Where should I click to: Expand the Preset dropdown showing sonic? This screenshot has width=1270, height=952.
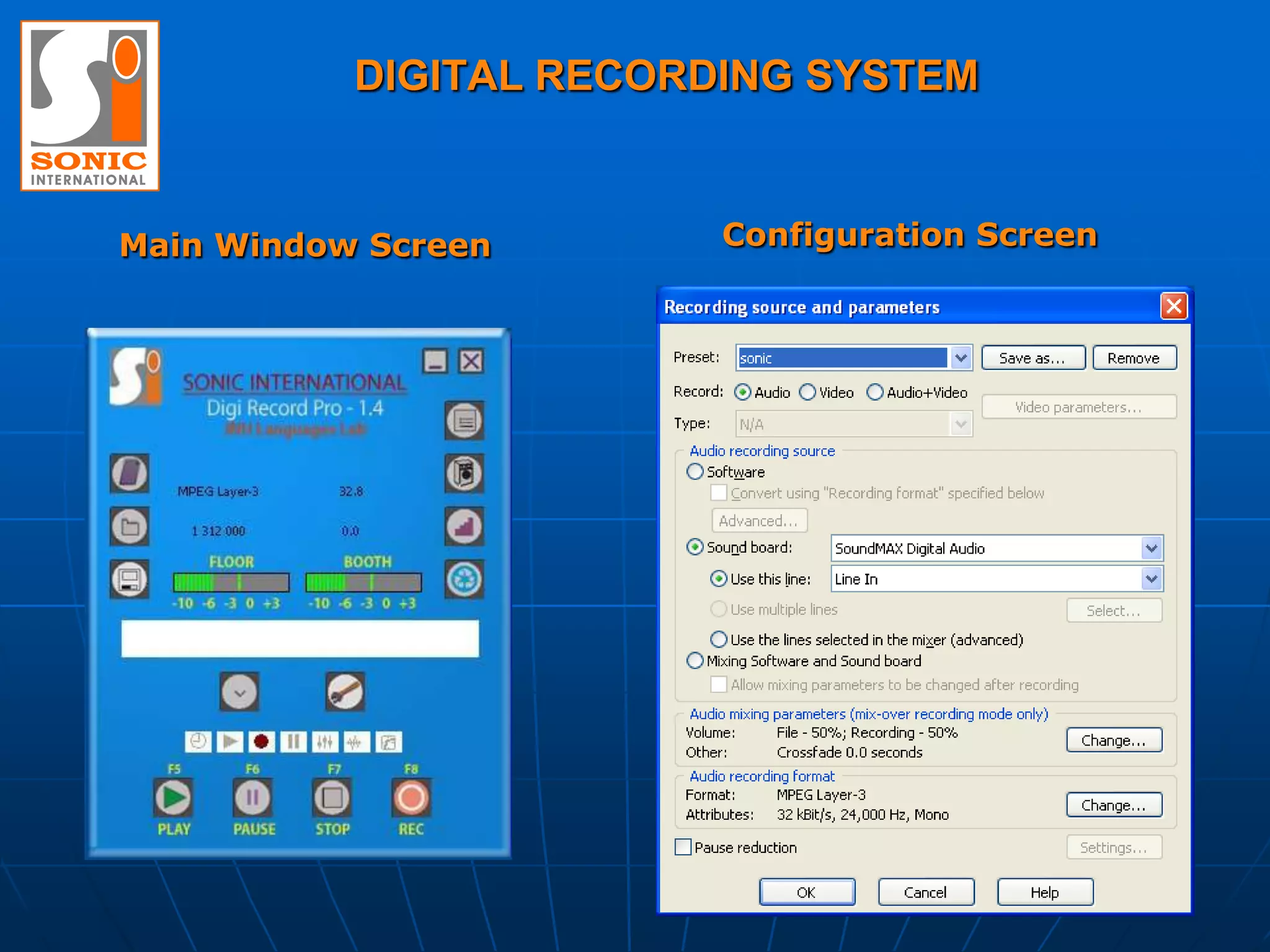pos(961,358)
